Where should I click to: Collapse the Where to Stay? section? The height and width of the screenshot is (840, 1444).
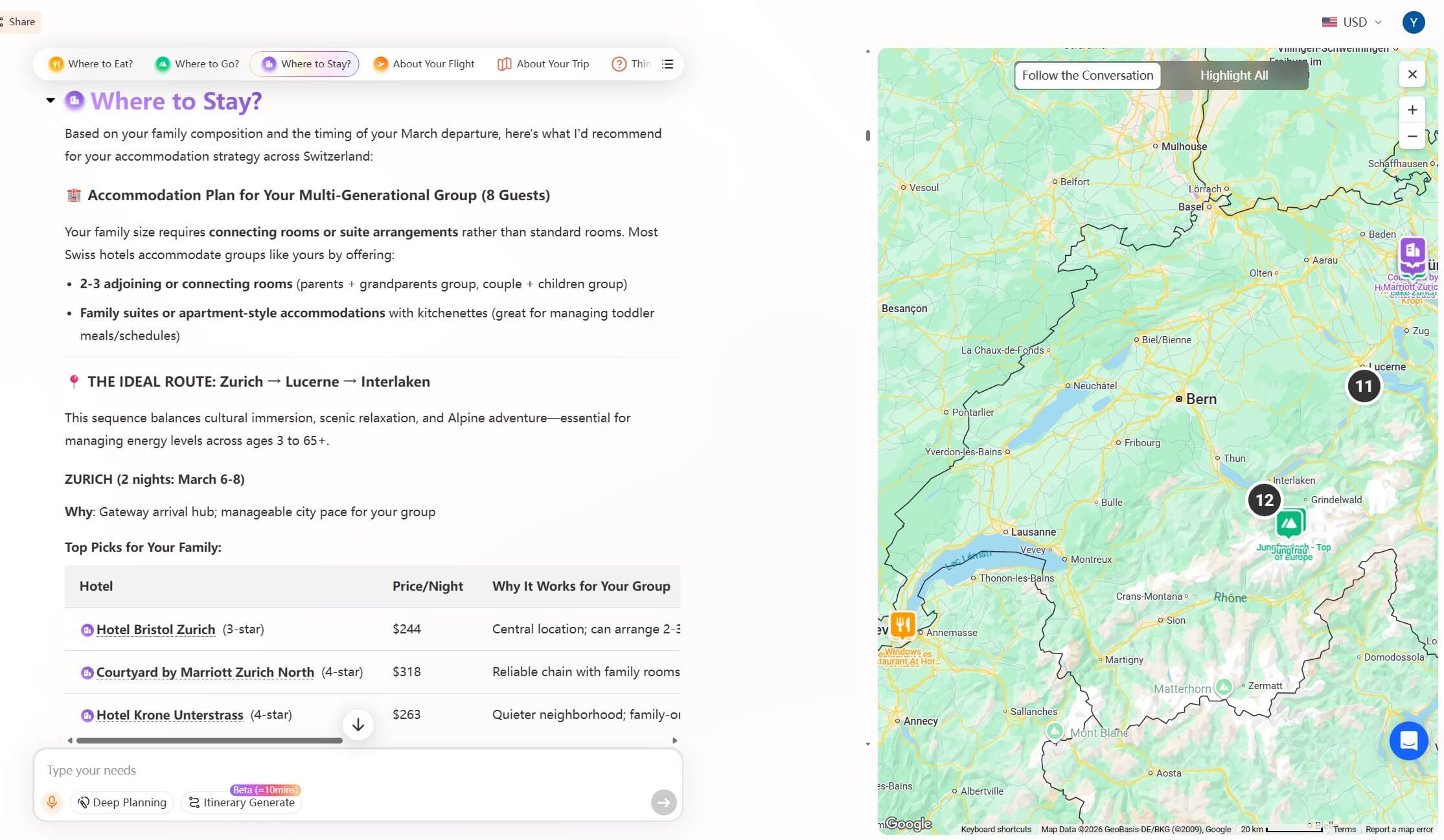click(51, 100)
